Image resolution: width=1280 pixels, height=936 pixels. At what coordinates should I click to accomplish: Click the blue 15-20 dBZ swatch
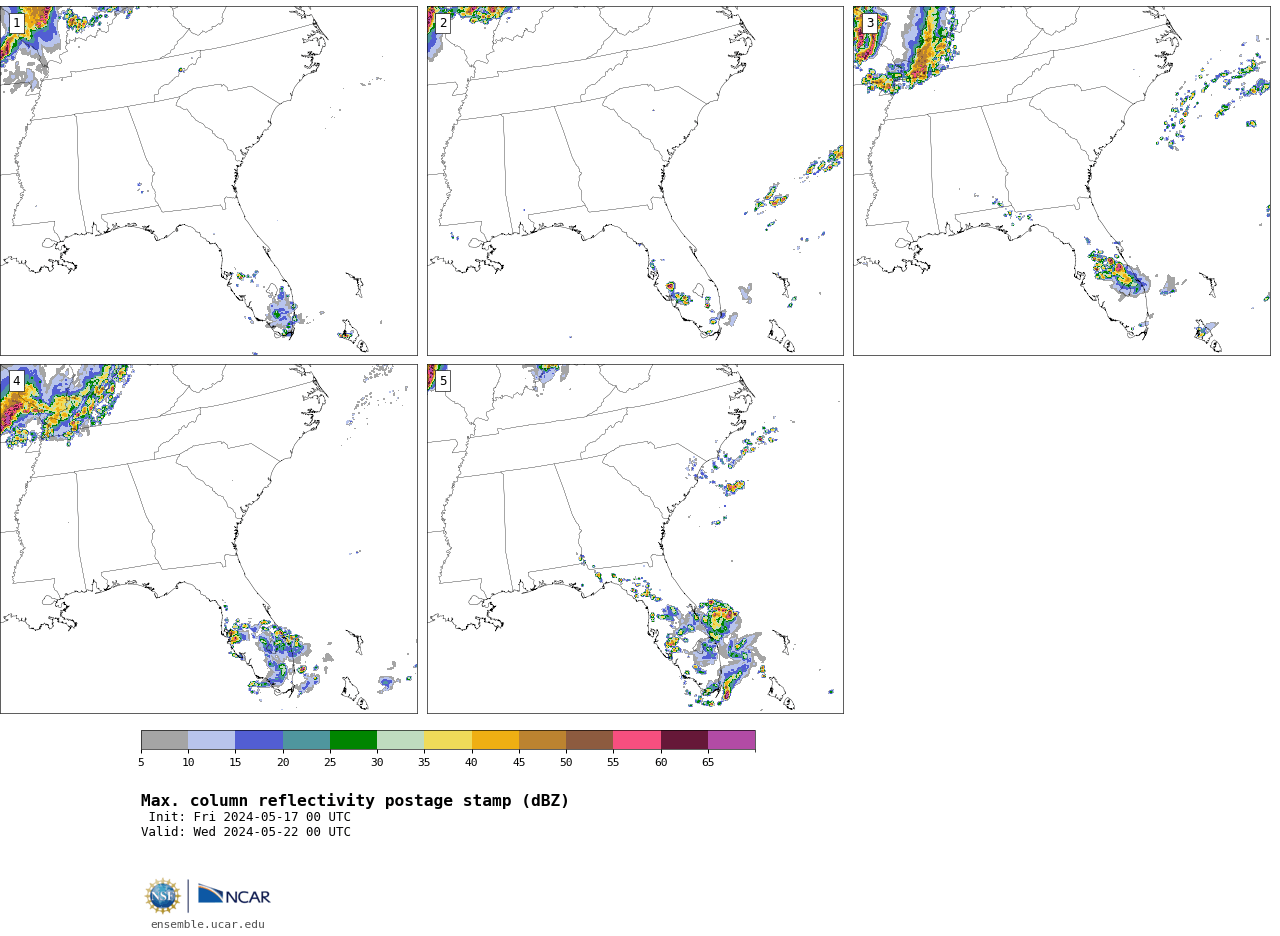click(x=259, y=740)
